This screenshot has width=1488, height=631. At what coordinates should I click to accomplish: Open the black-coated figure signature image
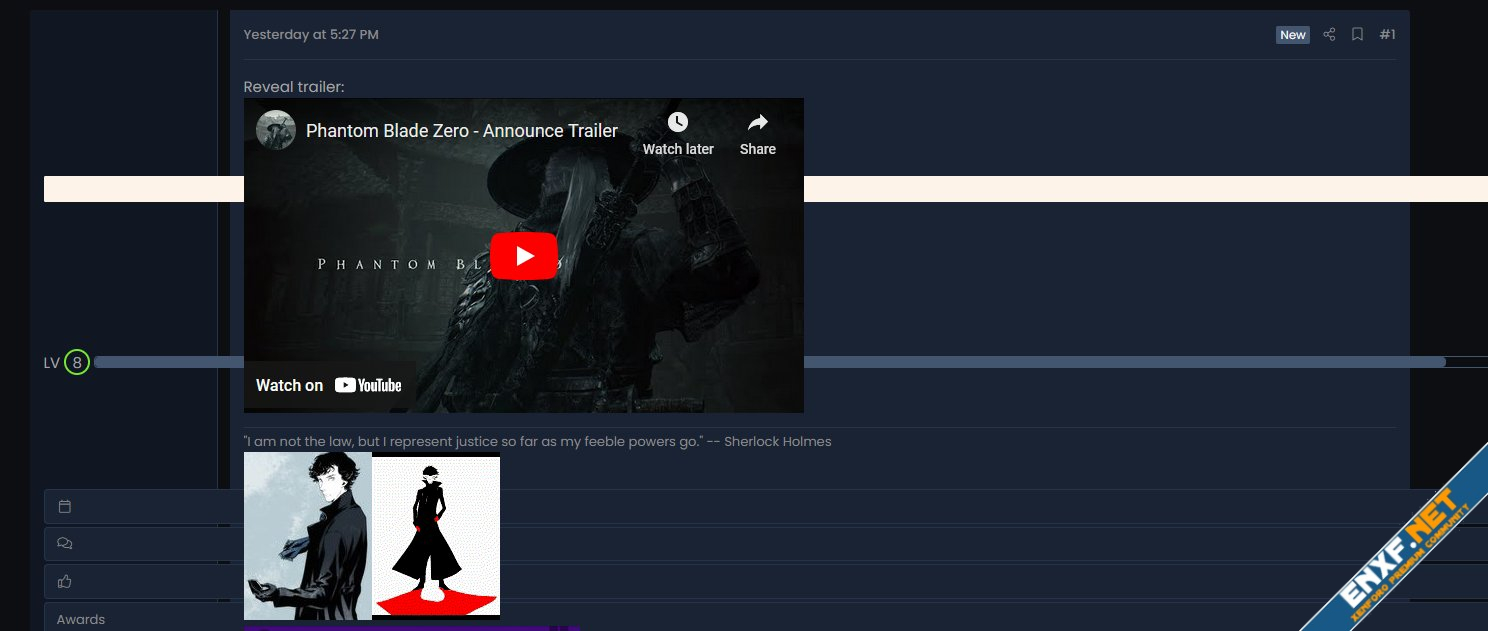pos(436,535)
